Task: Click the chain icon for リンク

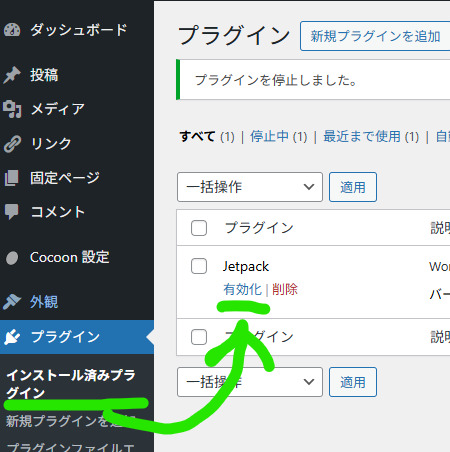Action: [12, 144]
